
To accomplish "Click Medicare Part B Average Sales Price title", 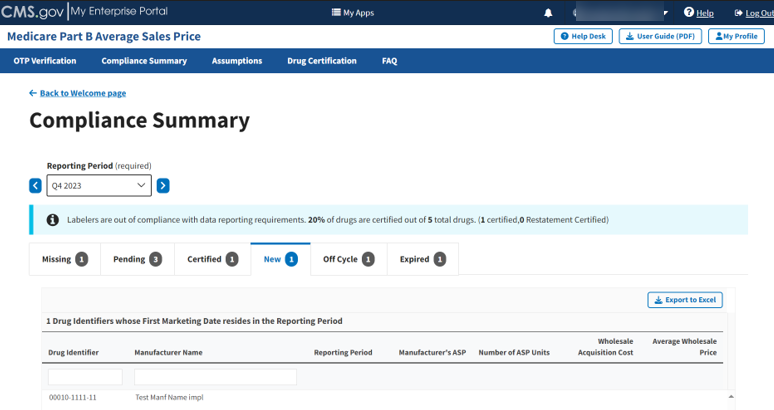I will pos(104,37).
